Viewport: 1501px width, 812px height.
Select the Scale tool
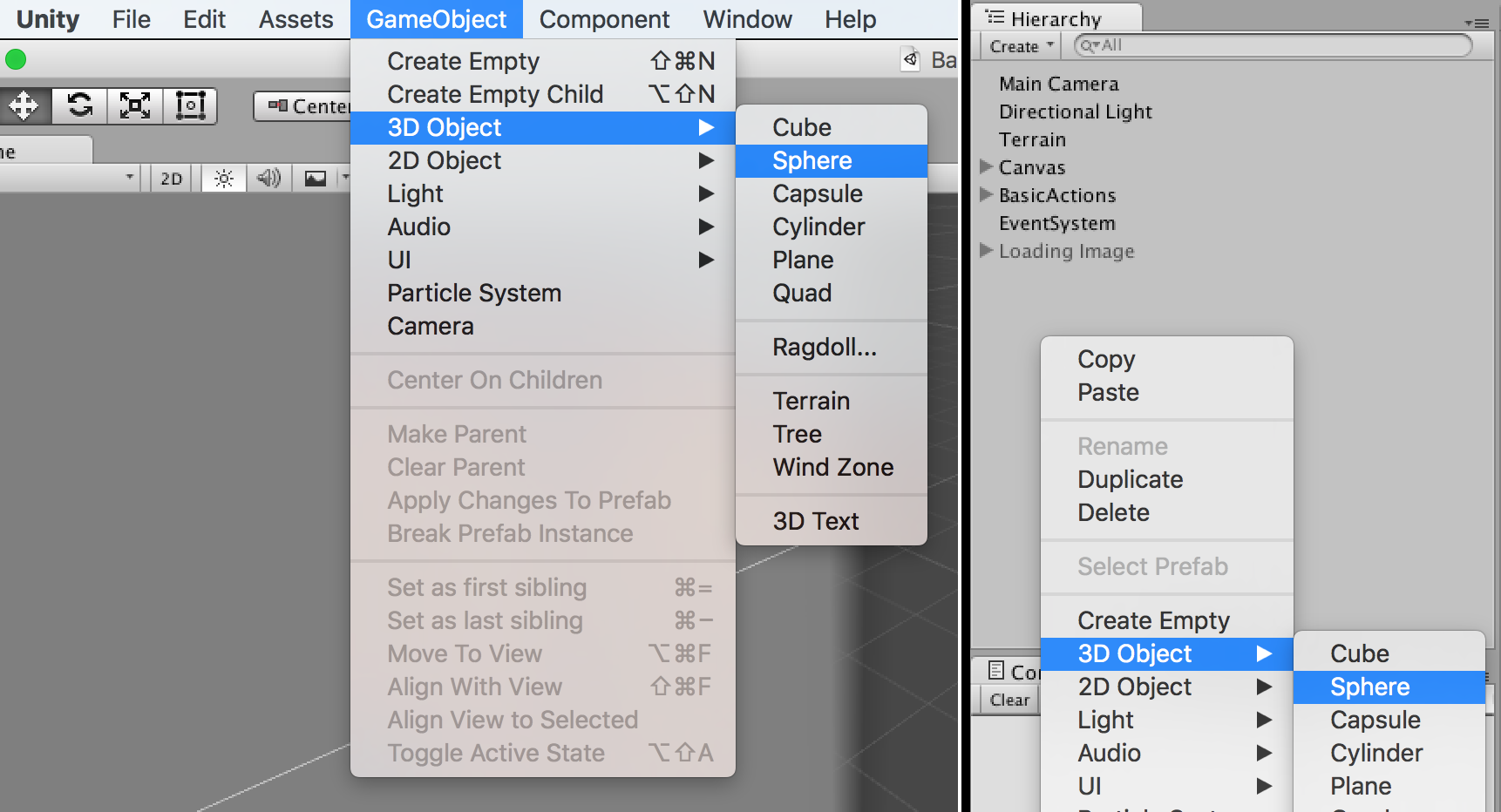[x=135, y=105]
